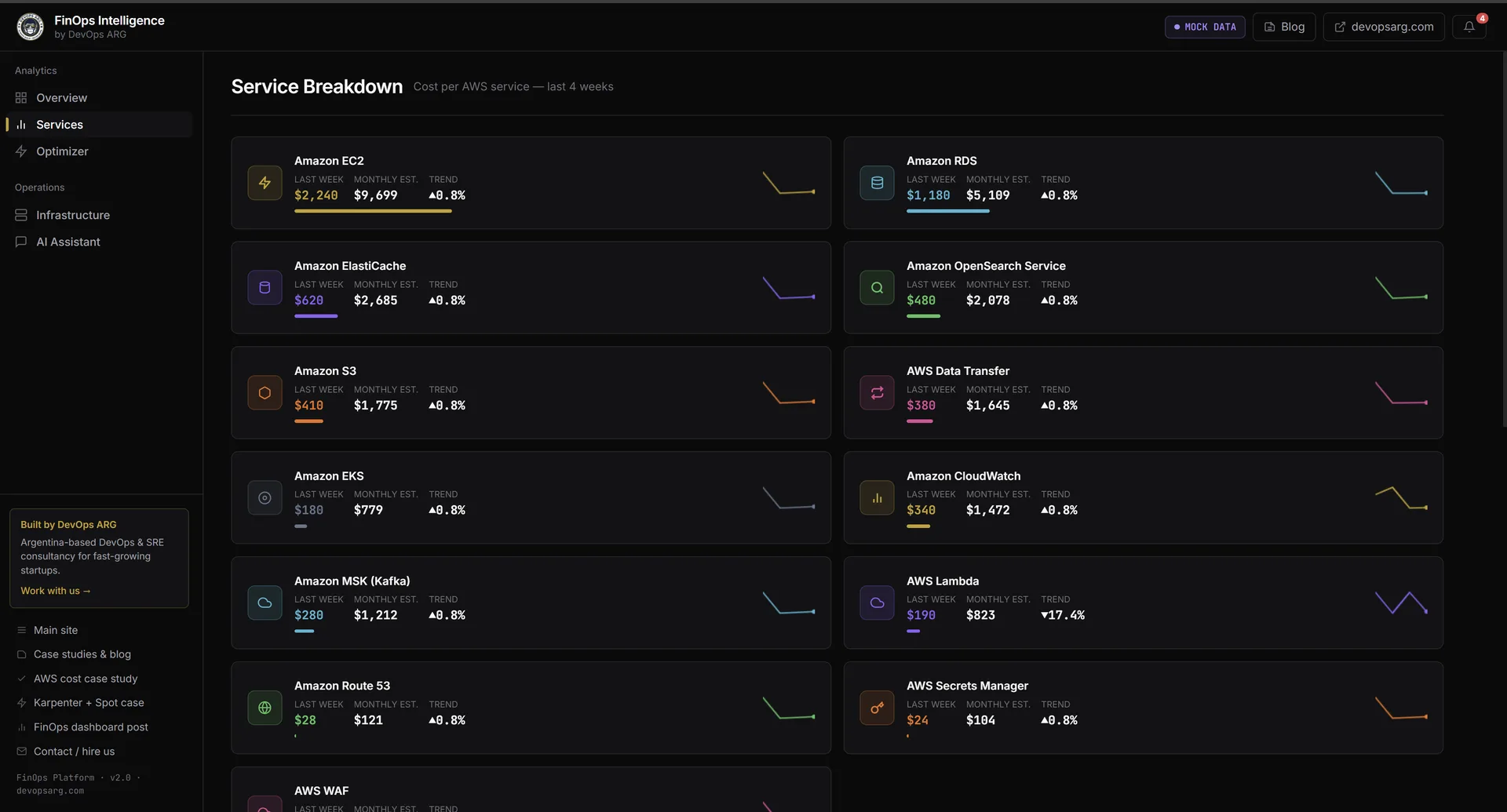Click the Amazon CloudWatch trend sparkline
The width and height of the screenshot is (1507, 812).
[x=1401, y=498]
